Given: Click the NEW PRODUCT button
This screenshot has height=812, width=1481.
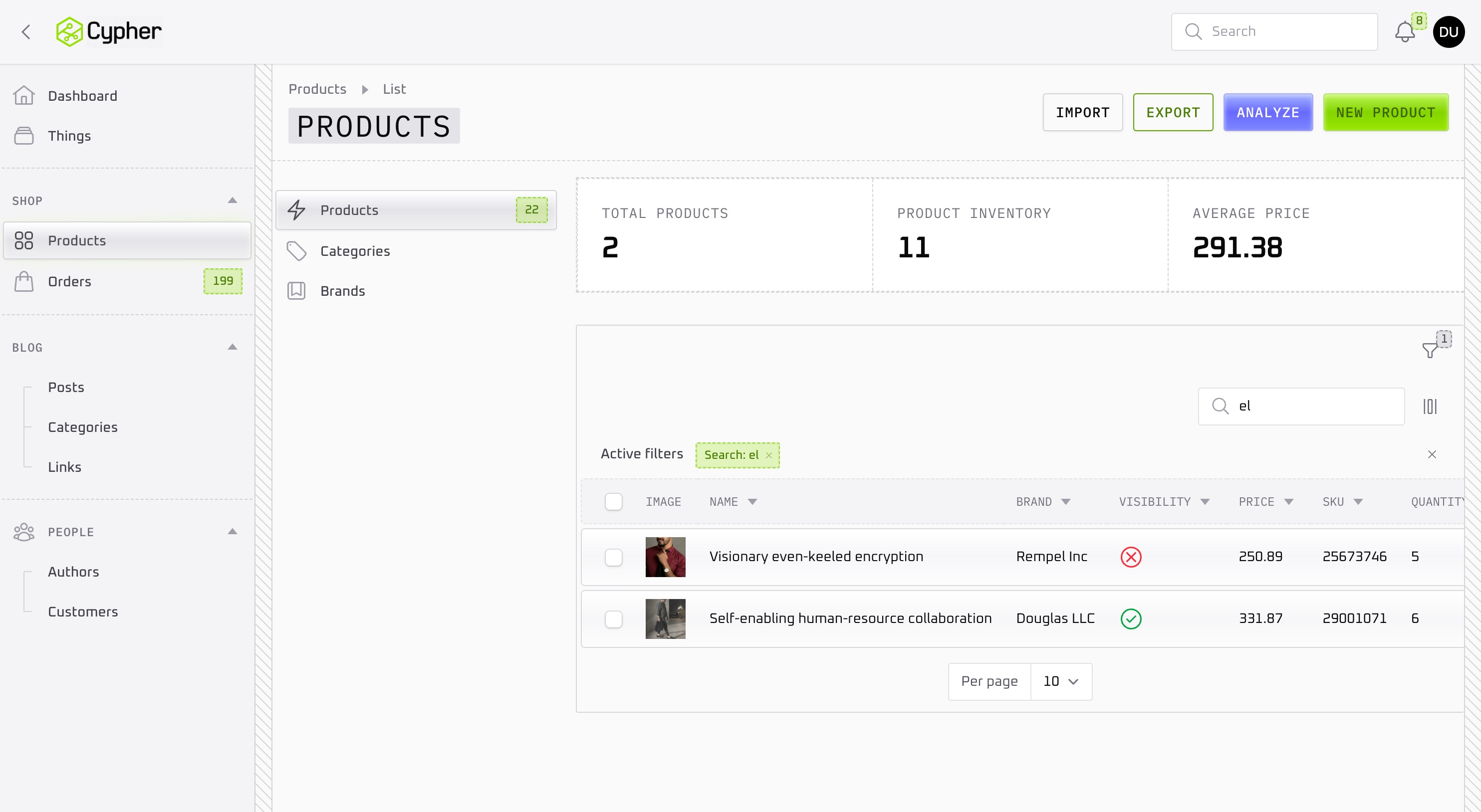Looking at the screenshot, I should pos(1386,112).
